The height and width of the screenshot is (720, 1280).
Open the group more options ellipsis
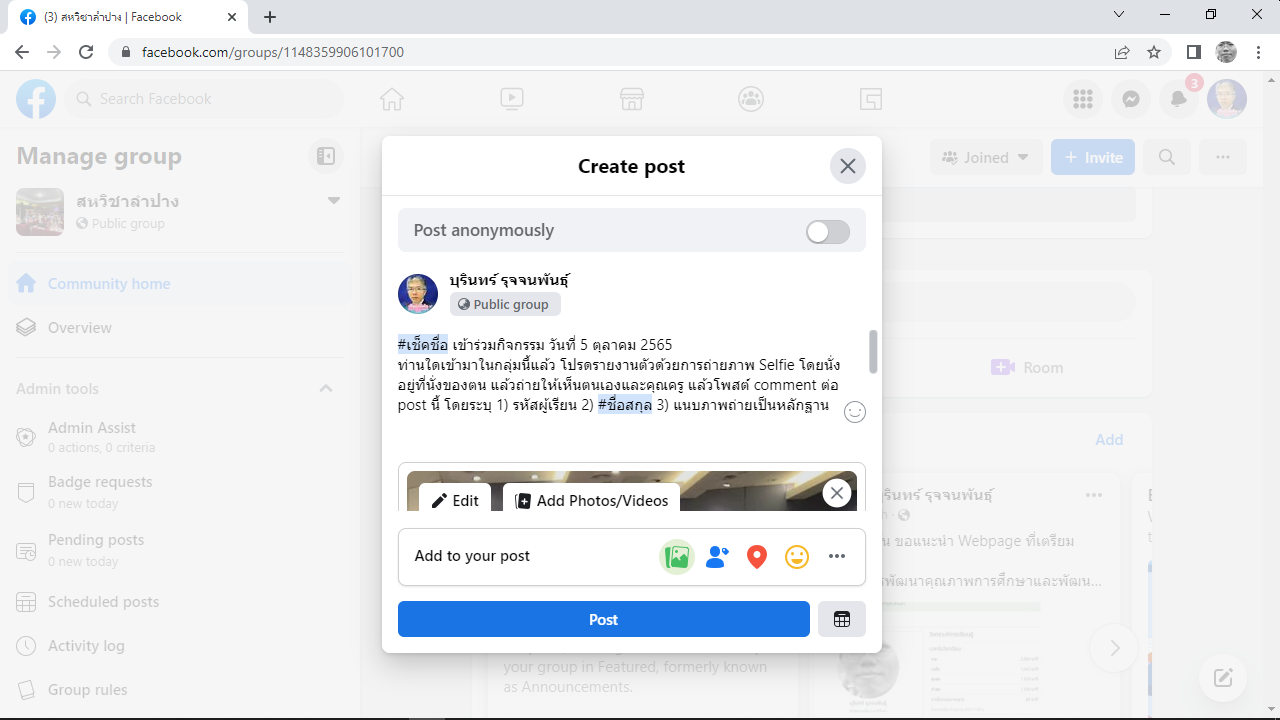(1222, 157)
